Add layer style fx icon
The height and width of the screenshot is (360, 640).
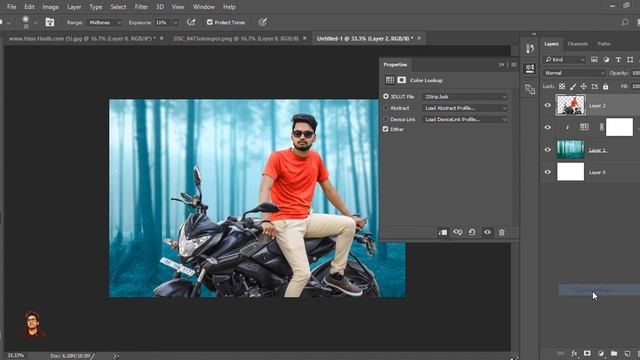click(x=574, y=353)
